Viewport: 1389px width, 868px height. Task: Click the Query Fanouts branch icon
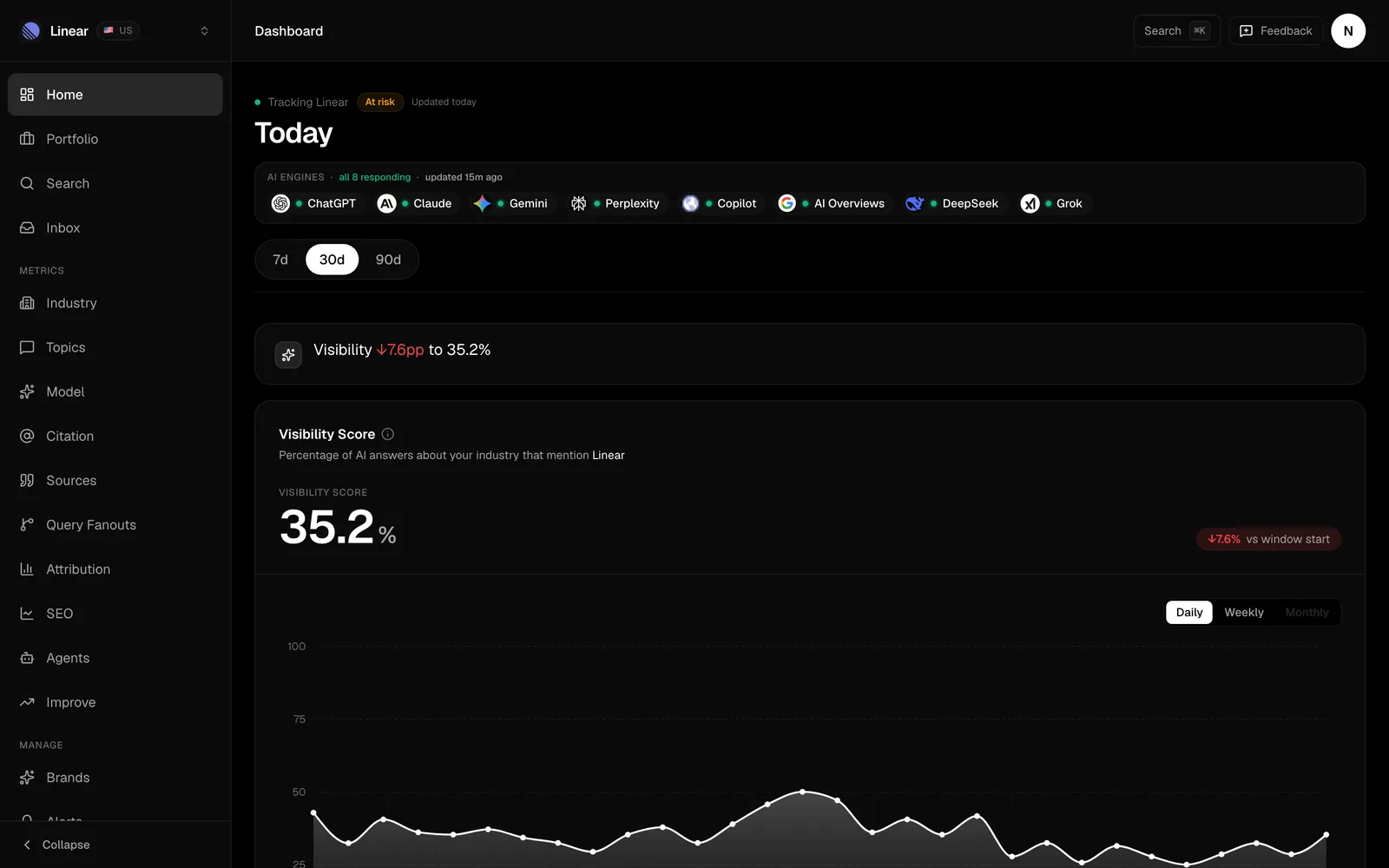[27, 524]
